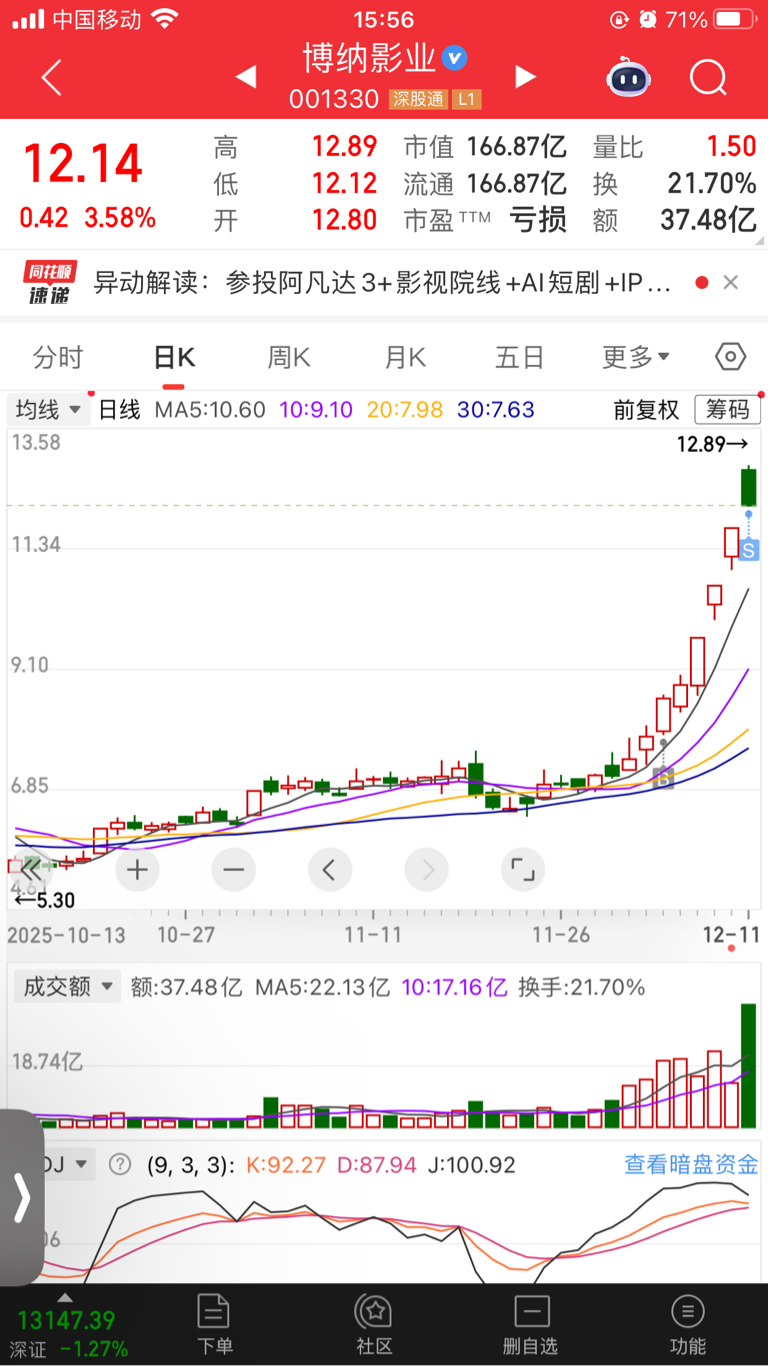Open 查看暗盘资金 link
The height and width of the screenshot is (1366, 768).
pyautogui.click(x=691, y=1164)
